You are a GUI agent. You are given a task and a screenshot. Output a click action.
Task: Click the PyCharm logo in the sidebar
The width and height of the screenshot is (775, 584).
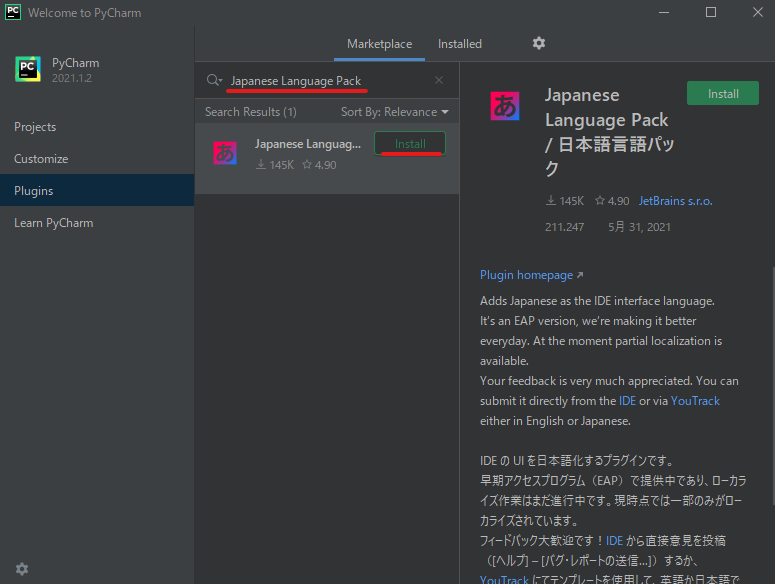tap(28, 69)
